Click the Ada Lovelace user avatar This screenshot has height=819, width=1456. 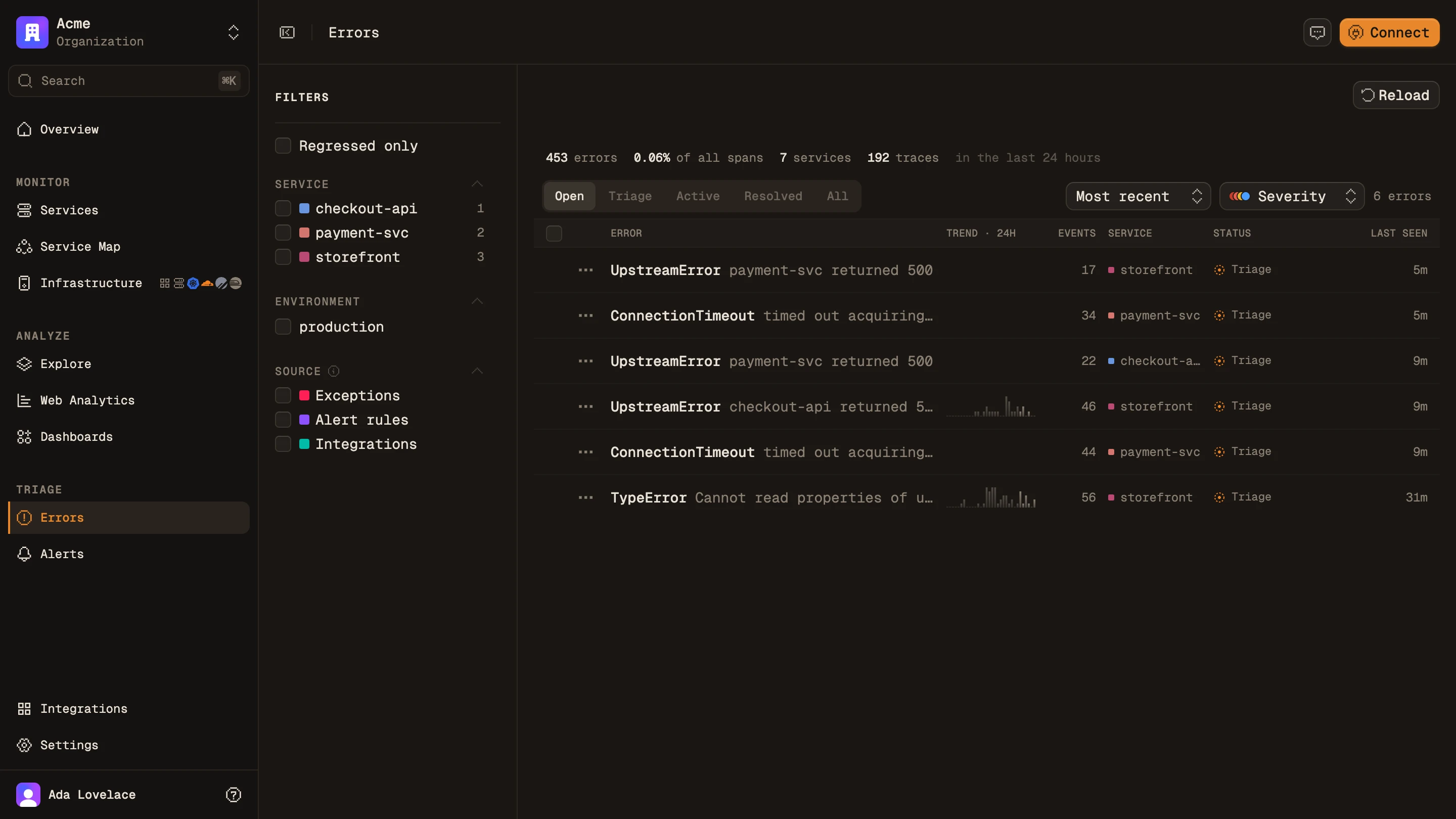(28, 795)
